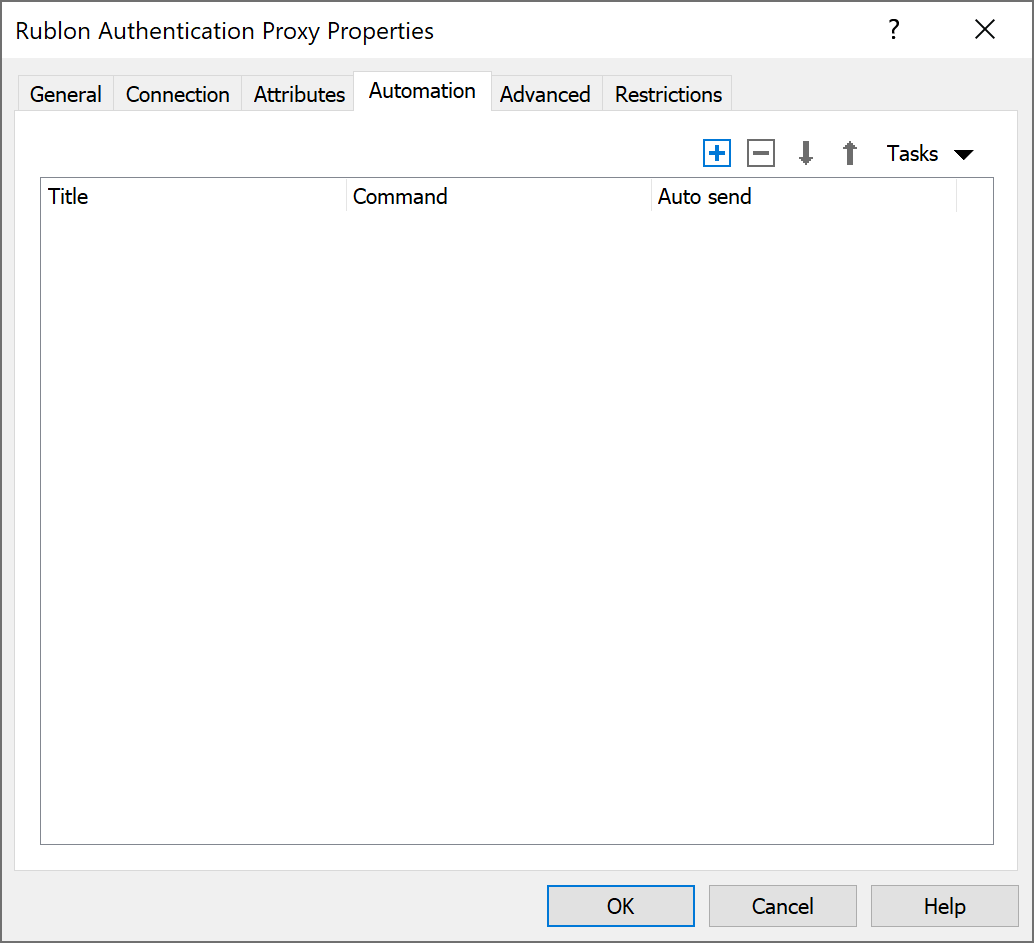Confirm with the OK button
Viewport: 1034px width, 943px height.
pos(620,906)
